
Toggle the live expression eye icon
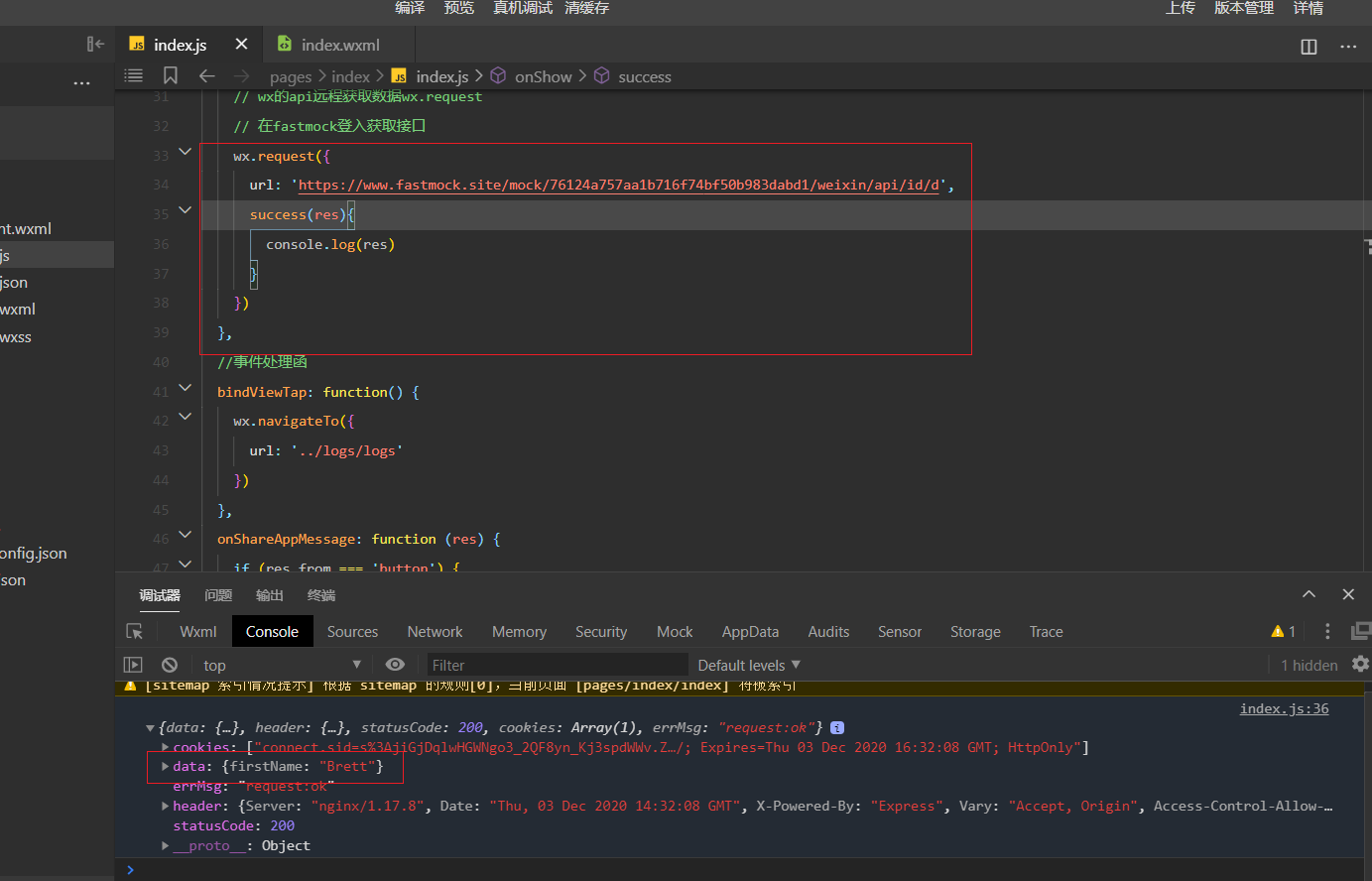point(395,665)
